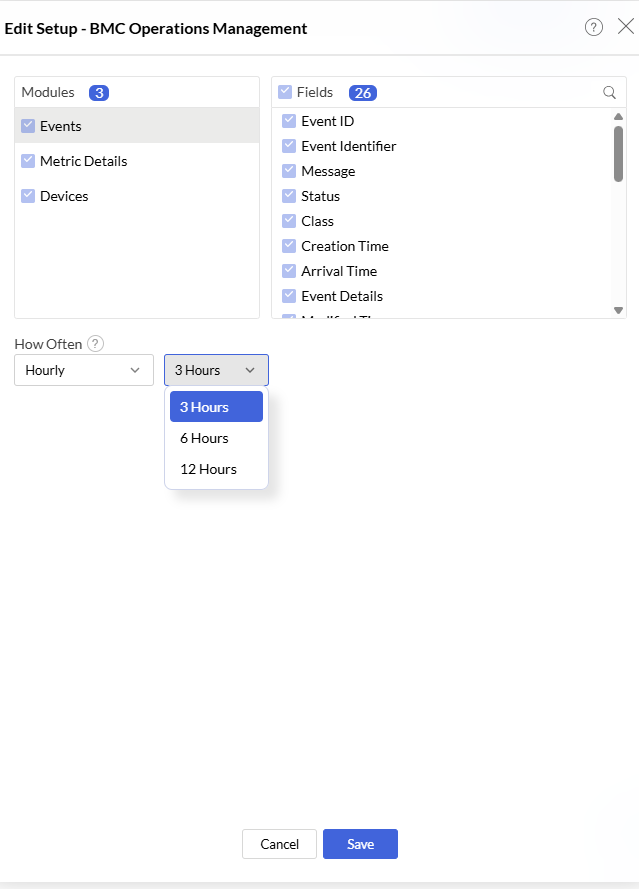The width and height of the screenshot is (639, 889).
Task: Toggle the Devices module checkbox
Action: click(x=28, y=196)
